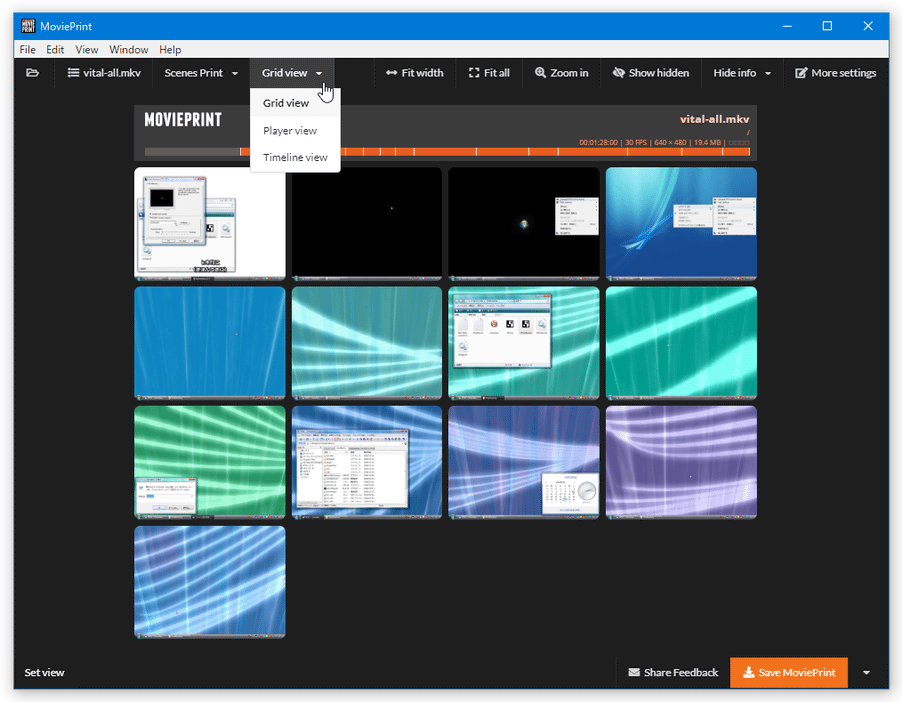Click the Set view status text
This screenshot has height=702, width=902.
44,672
